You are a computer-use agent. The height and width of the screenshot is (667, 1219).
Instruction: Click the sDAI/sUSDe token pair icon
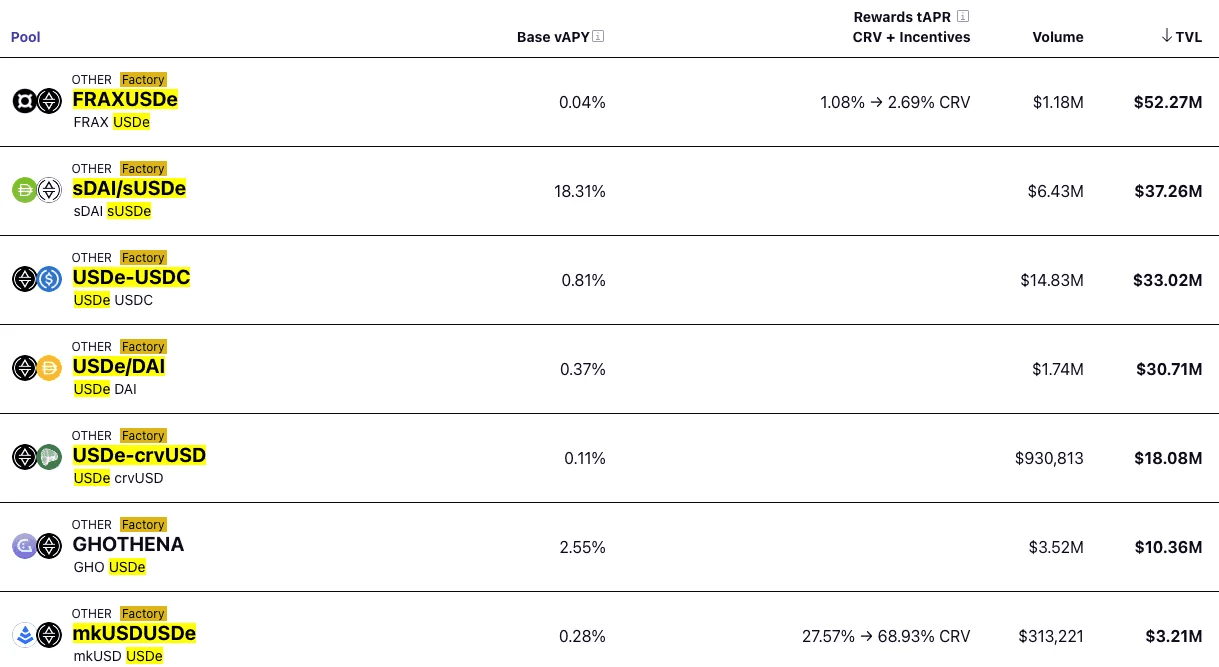pos(37,190)
